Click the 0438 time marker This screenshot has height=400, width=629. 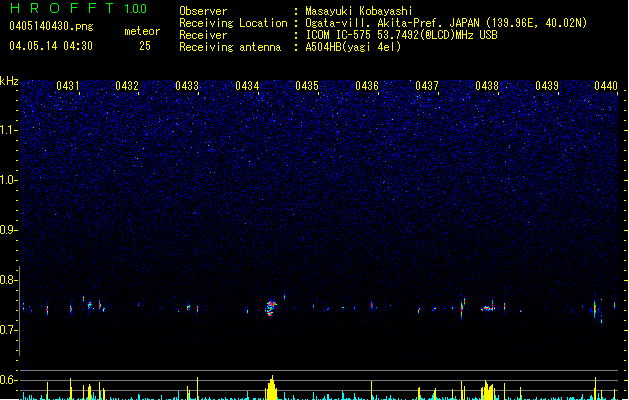pyautogui.click(x=487, y=86)
